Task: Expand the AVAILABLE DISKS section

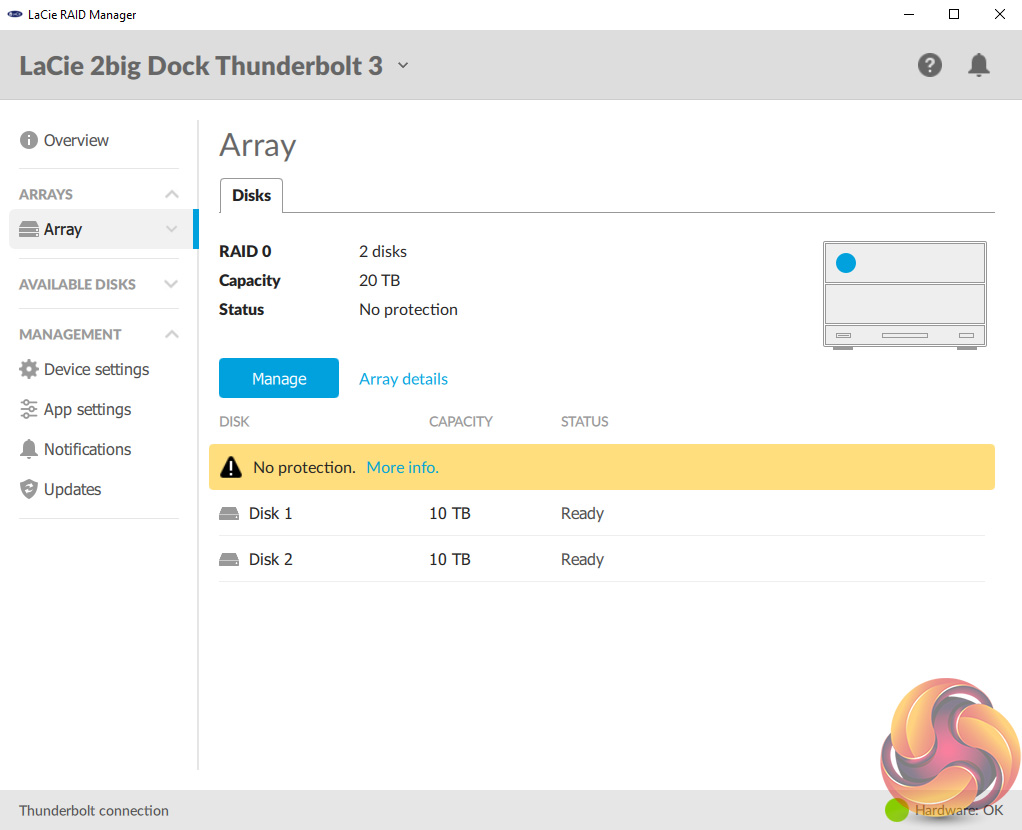Action: pos(171,284)
